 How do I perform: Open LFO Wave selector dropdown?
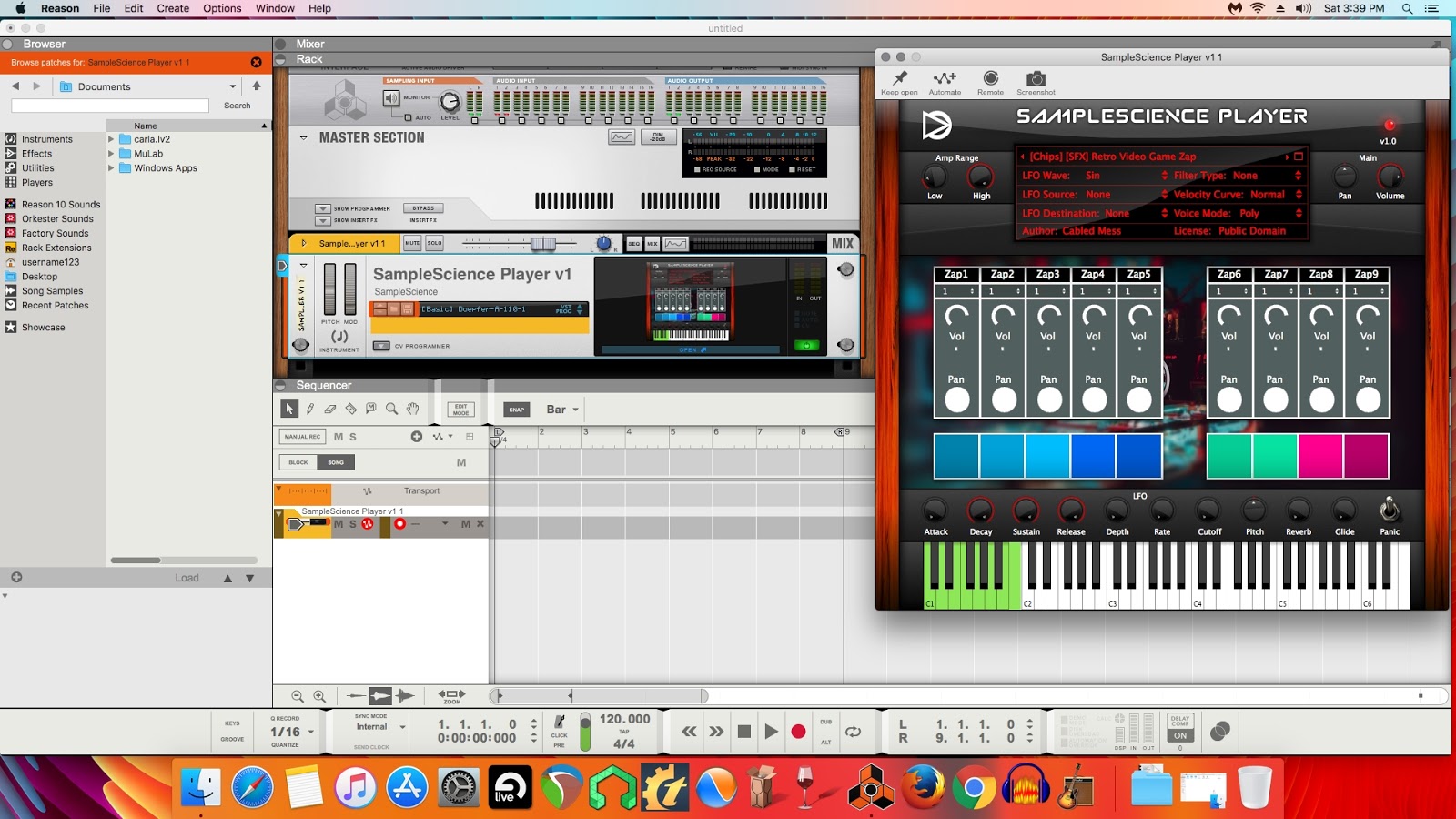[x=1164, y=176]
